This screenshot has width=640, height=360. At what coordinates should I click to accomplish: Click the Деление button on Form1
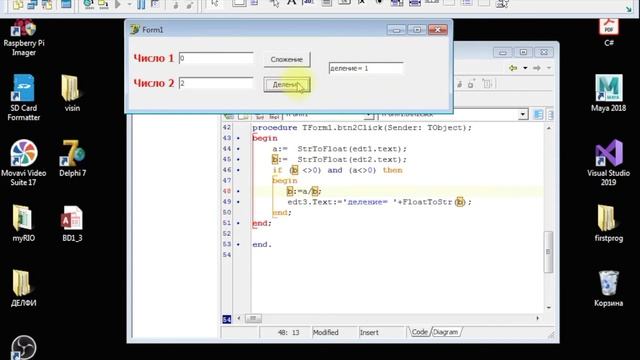point(287,84)
